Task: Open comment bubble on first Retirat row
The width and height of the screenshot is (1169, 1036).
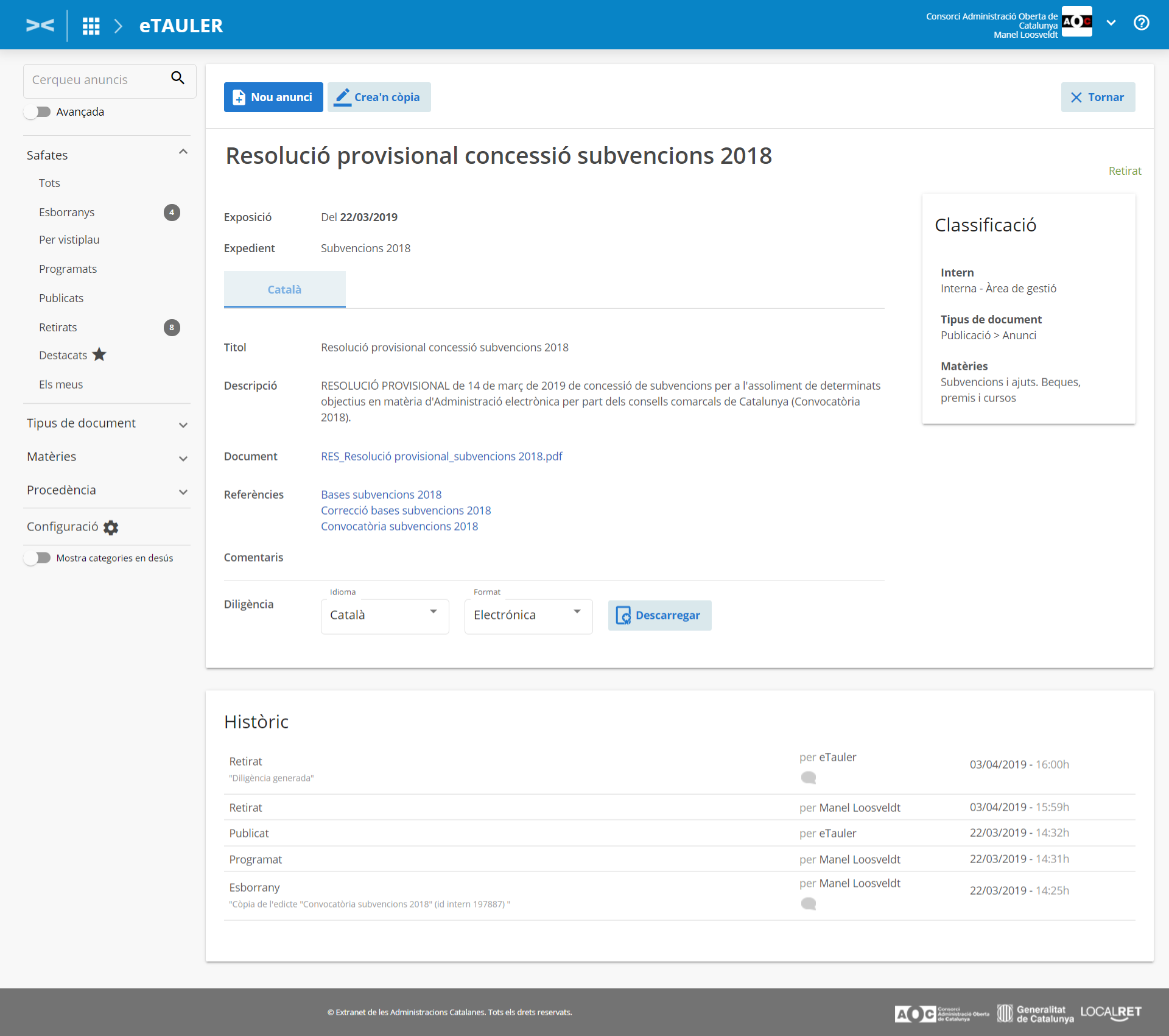Action: [809, 778]
